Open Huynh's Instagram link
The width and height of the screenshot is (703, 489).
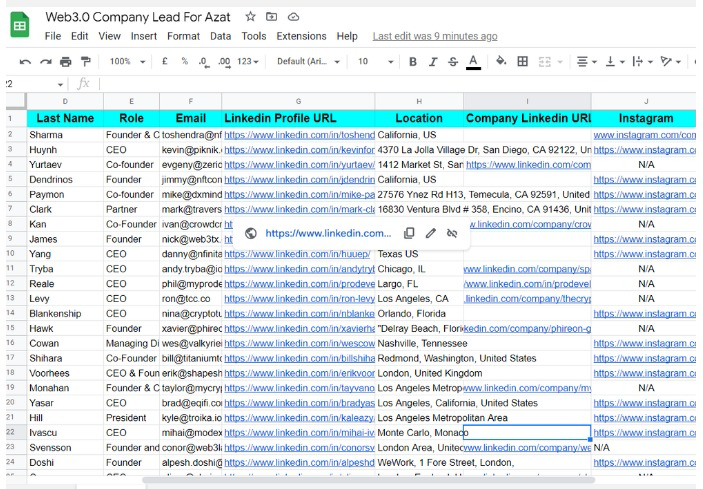point(644,150)
